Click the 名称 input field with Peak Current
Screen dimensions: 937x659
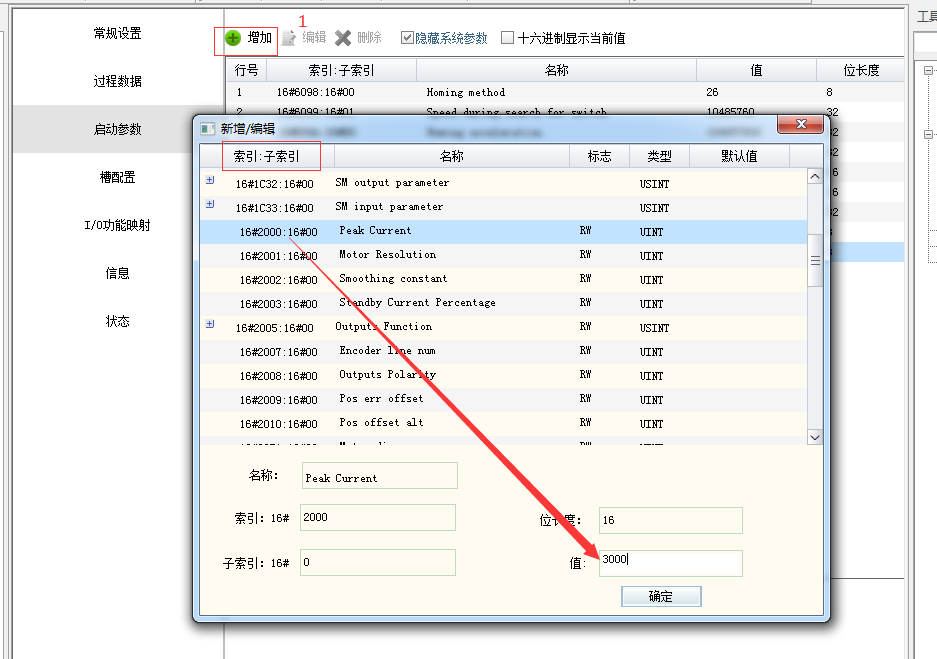(379, 476)
